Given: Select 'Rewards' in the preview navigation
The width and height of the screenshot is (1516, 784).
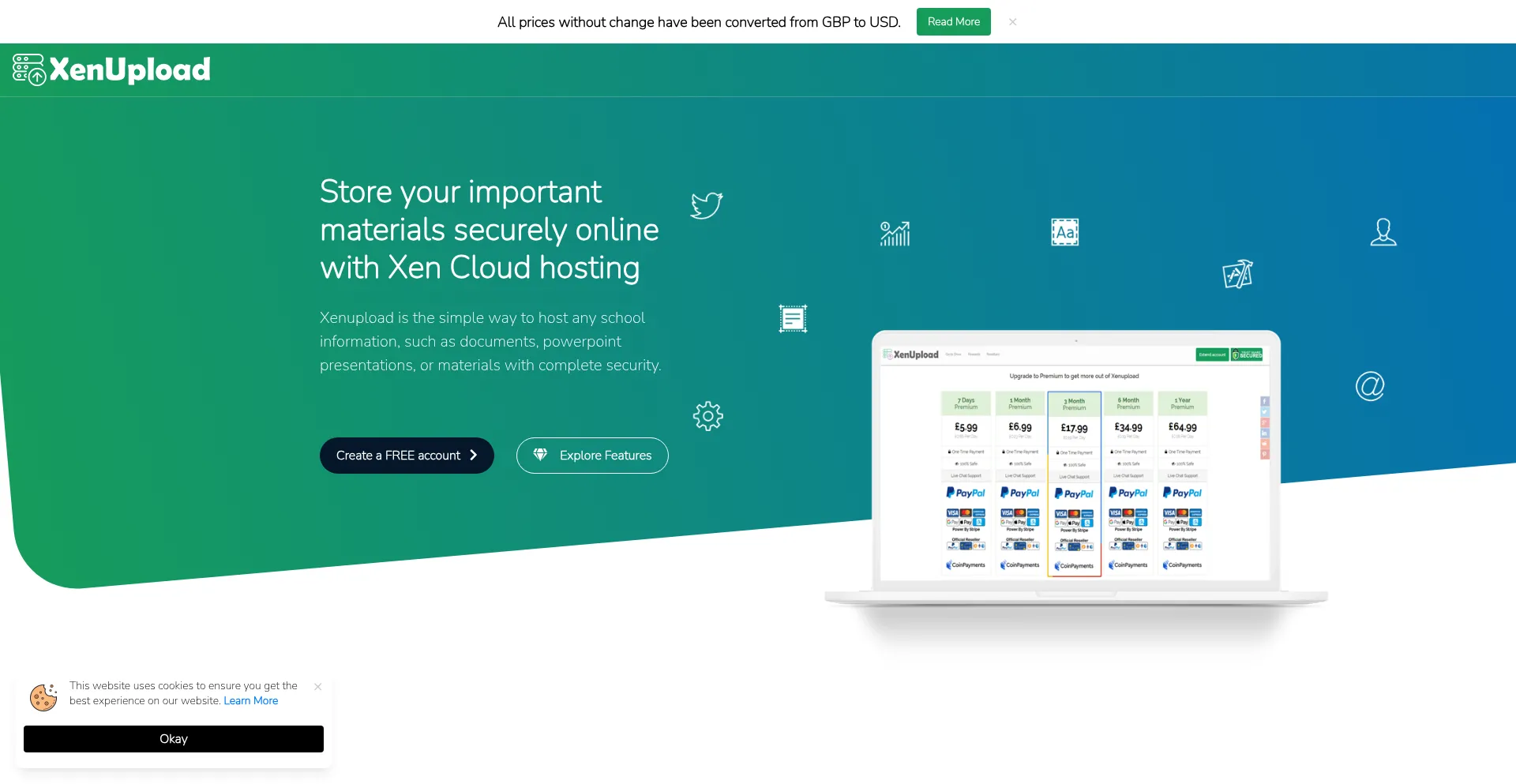Looking at the screenshot, I should tap(974, 354).
